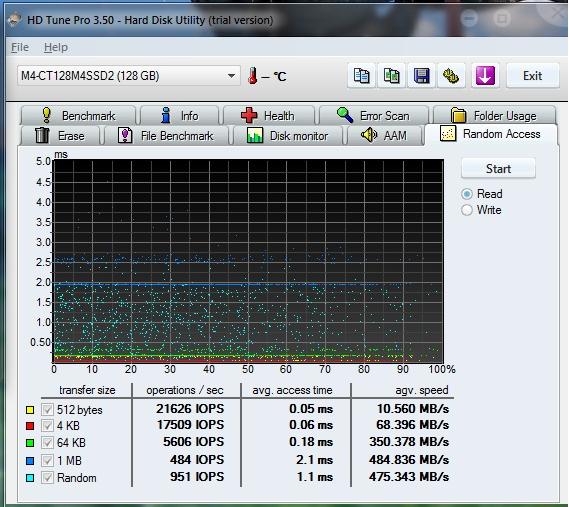Click the red 4 KB color swatch
The image size is (569, 507).
coord(30,426)
